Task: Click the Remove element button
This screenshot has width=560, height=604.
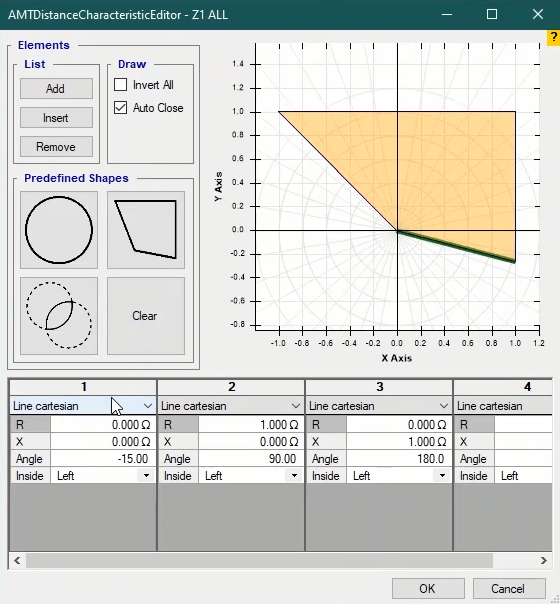Action: coord(56,147)
